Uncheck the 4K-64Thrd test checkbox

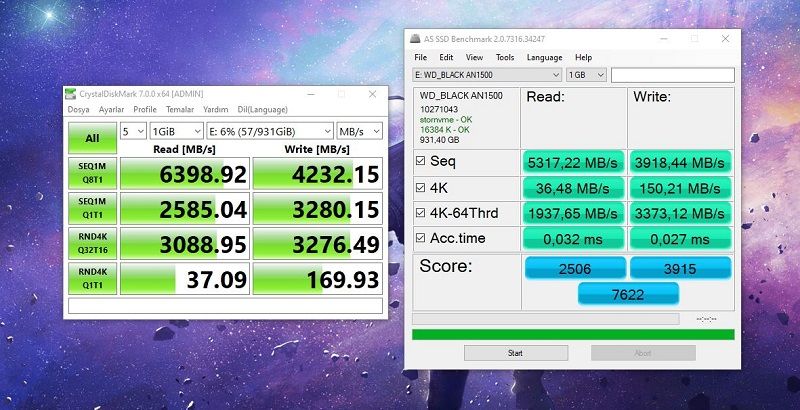(x=420, y=213)
